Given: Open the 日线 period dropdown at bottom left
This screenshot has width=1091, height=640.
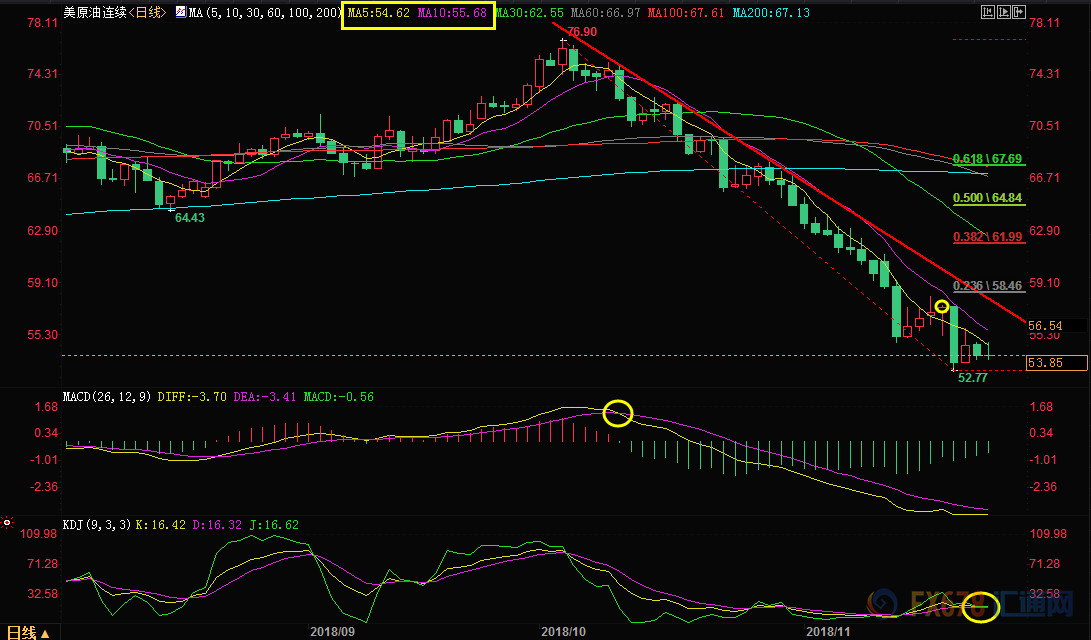Looking at the screenshot, I should (x=28, y=632).
